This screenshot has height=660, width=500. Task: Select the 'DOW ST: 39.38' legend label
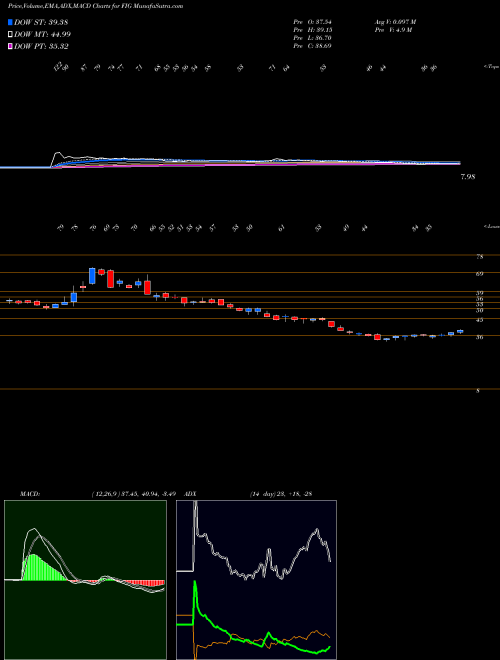pos(41,22)
